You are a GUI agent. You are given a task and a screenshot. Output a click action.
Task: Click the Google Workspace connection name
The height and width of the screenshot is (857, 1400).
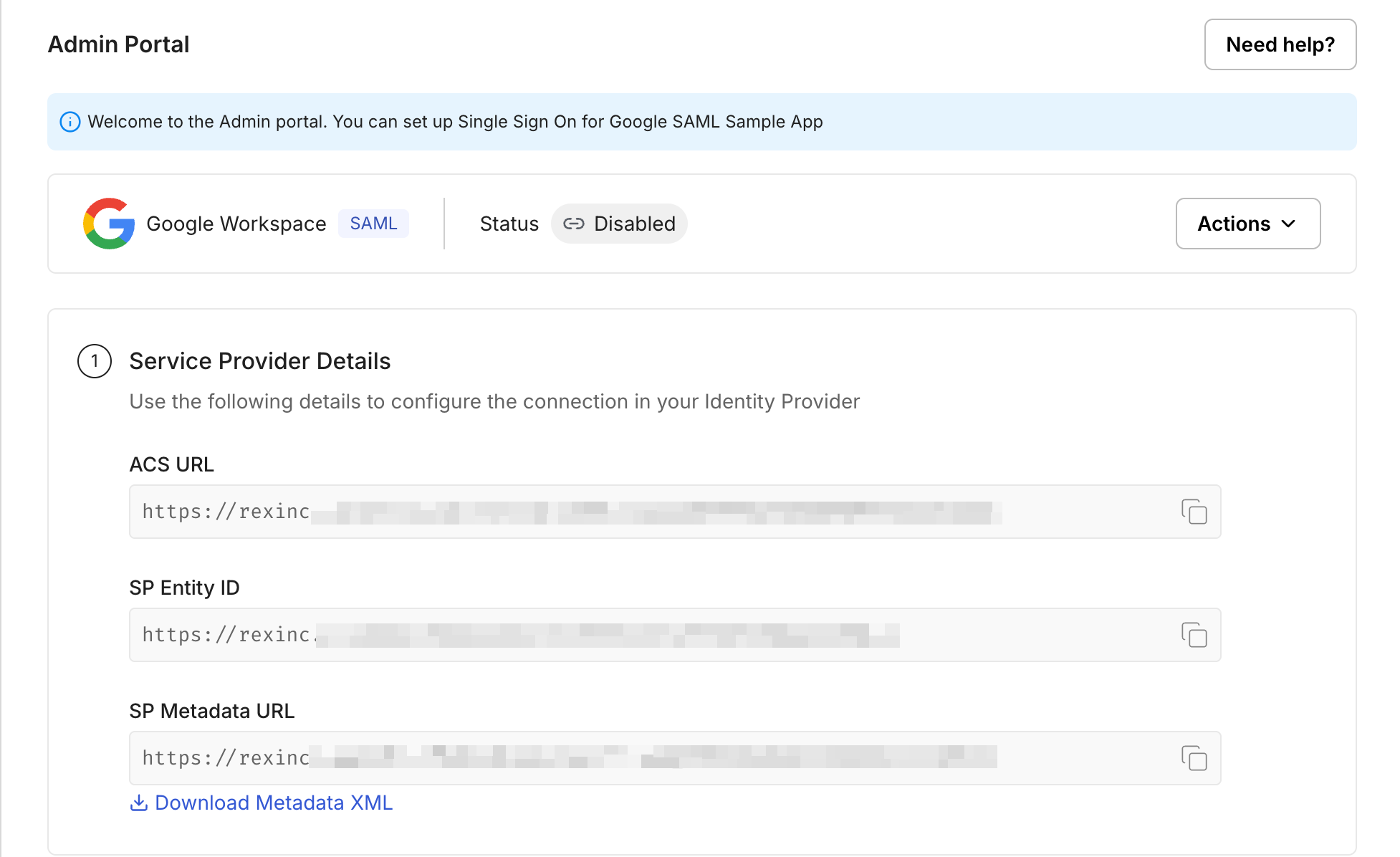pos(236,224)
